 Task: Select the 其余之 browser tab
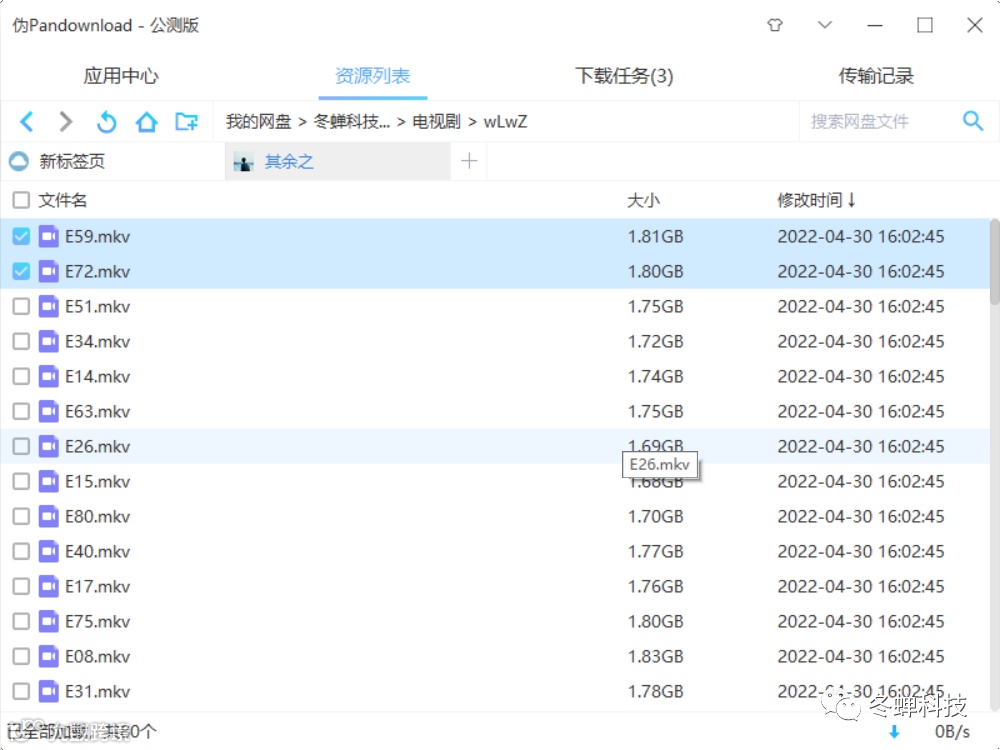point(338,161)
